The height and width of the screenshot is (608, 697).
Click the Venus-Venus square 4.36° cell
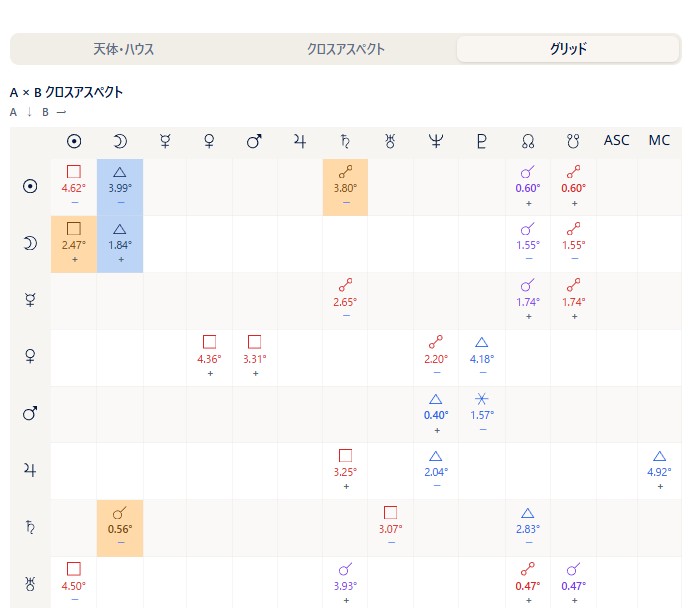tap(209, 357)
